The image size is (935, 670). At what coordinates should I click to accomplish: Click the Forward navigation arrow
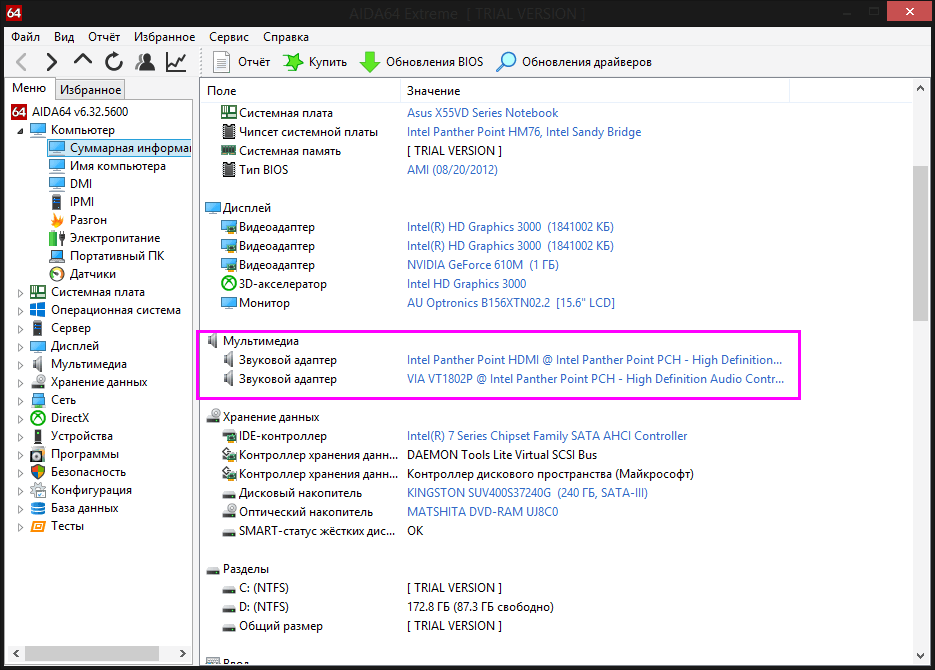[x=51, y=62]
